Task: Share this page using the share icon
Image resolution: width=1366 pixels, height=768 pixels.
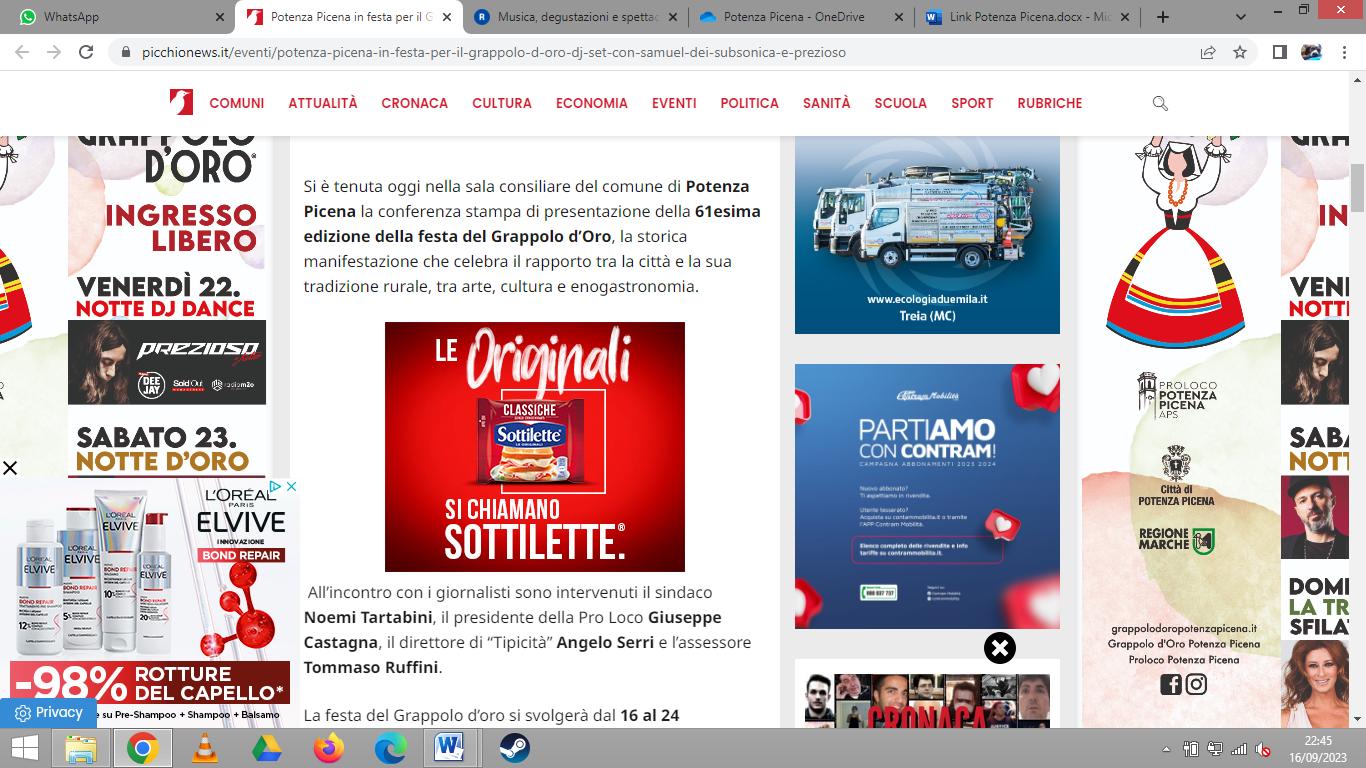Action: coord(1208,52)
